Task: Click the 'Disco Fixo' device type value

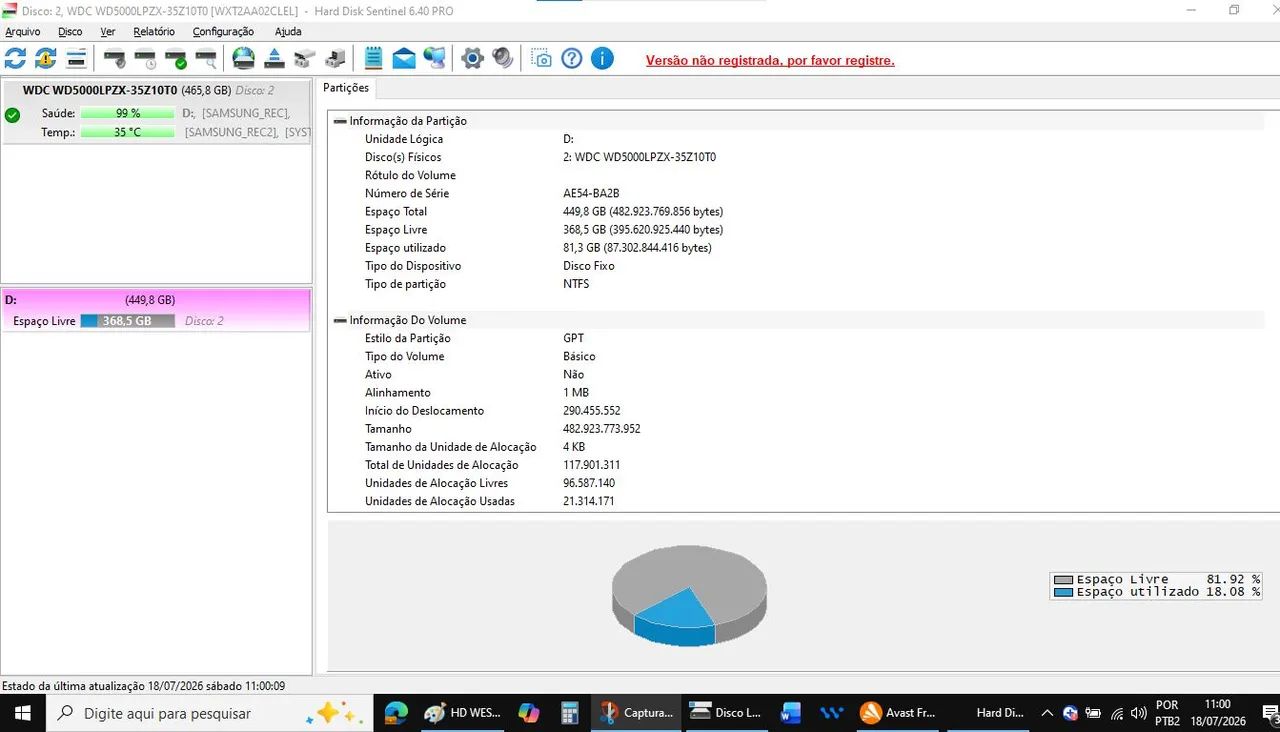Action: click(x=589, y=266)
